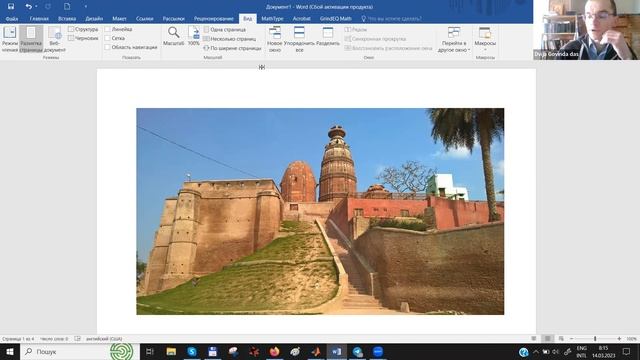Image resolution: width=640 pixels, height=360 pixels.
Task: Choose the Структура view option
Action: pyautogui.click(x=83, y=29)
